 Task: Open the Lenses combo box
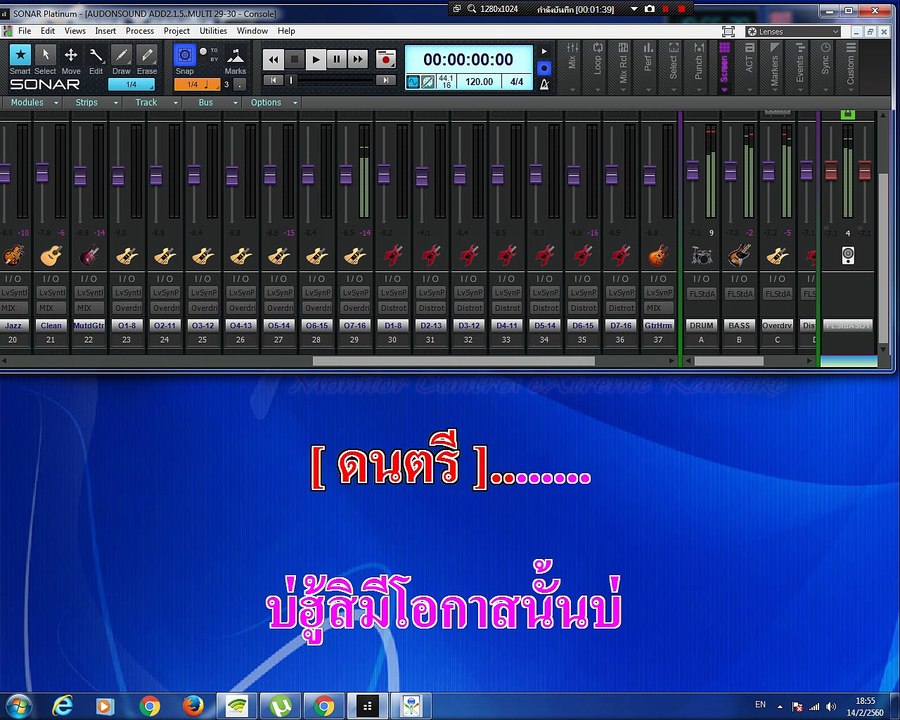793,32
